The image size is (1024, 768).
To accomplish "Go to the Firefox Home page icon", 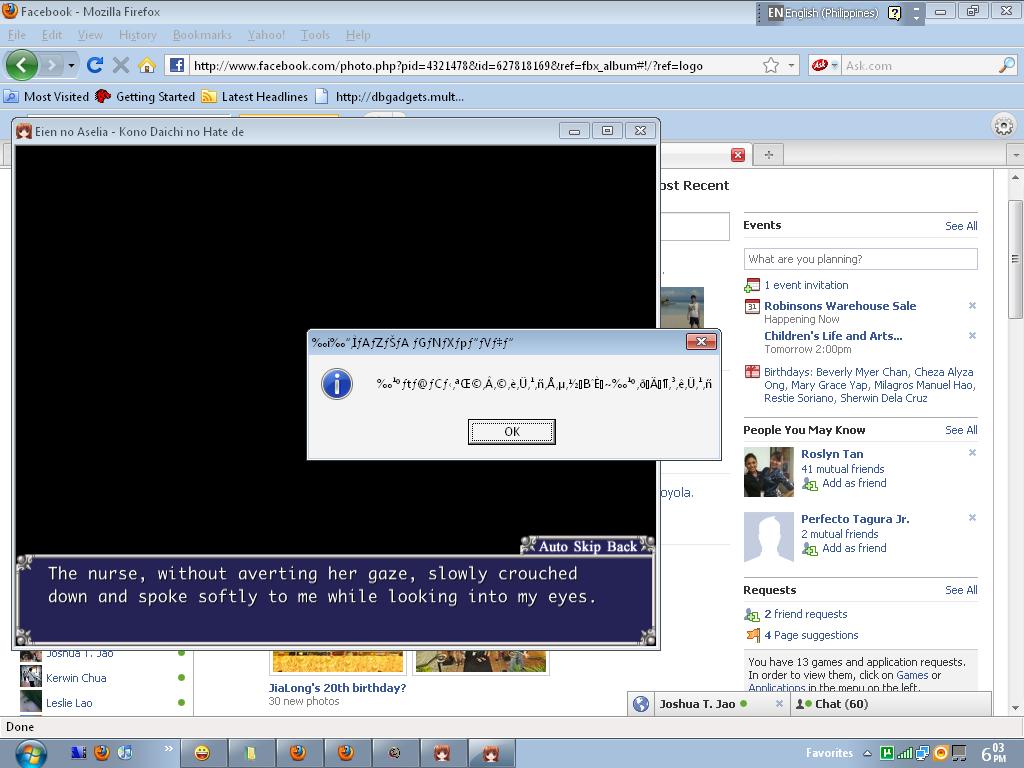I will pos(147,65).
